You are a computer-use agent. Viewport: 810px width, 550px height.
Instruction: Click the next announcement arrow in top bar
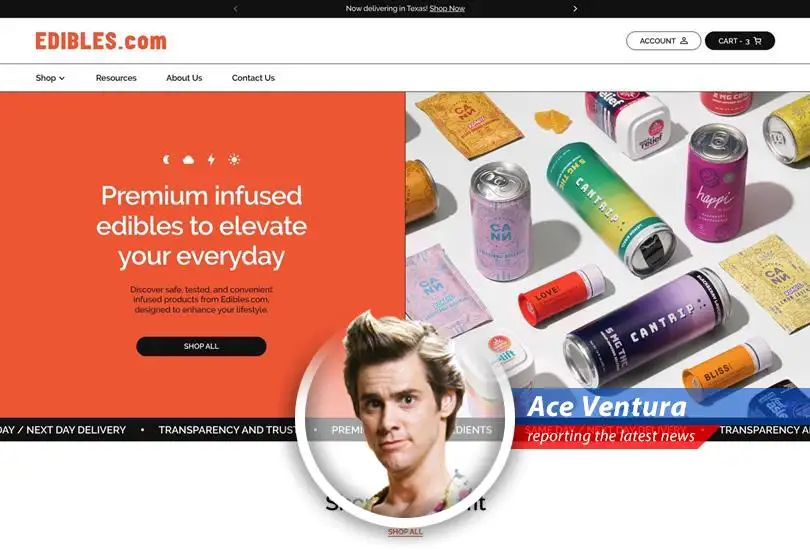(575, 9)
